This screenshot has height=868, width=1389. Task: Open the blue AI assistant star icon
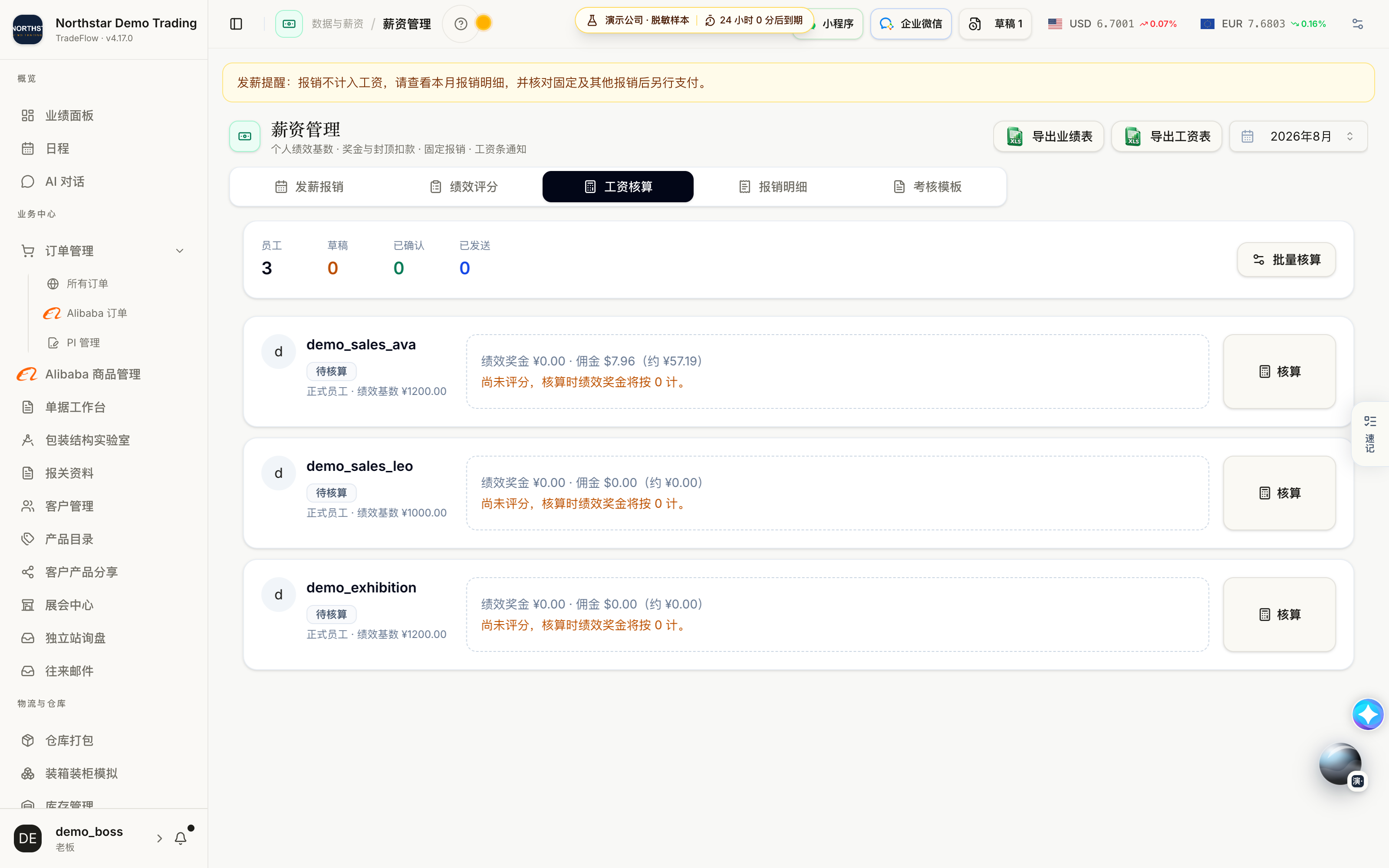tap(1367, 714)
